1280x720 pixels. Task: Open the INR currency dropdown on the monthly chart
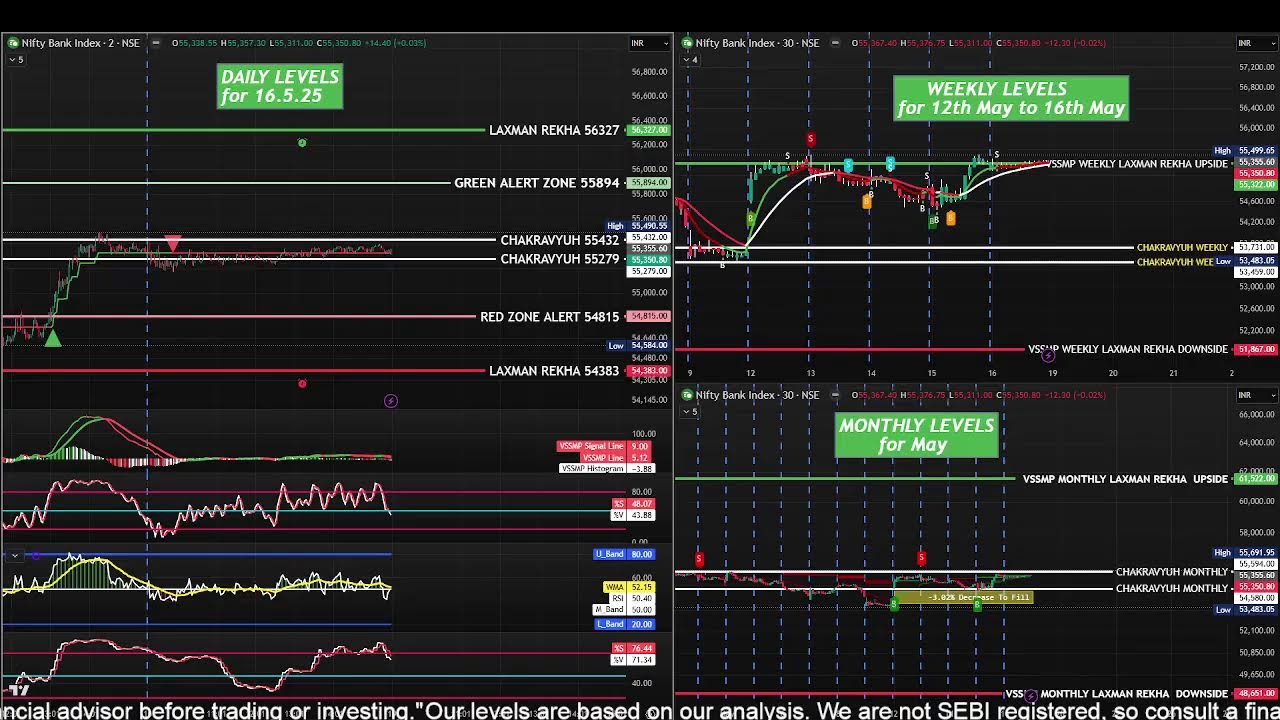coord(1256,395)
